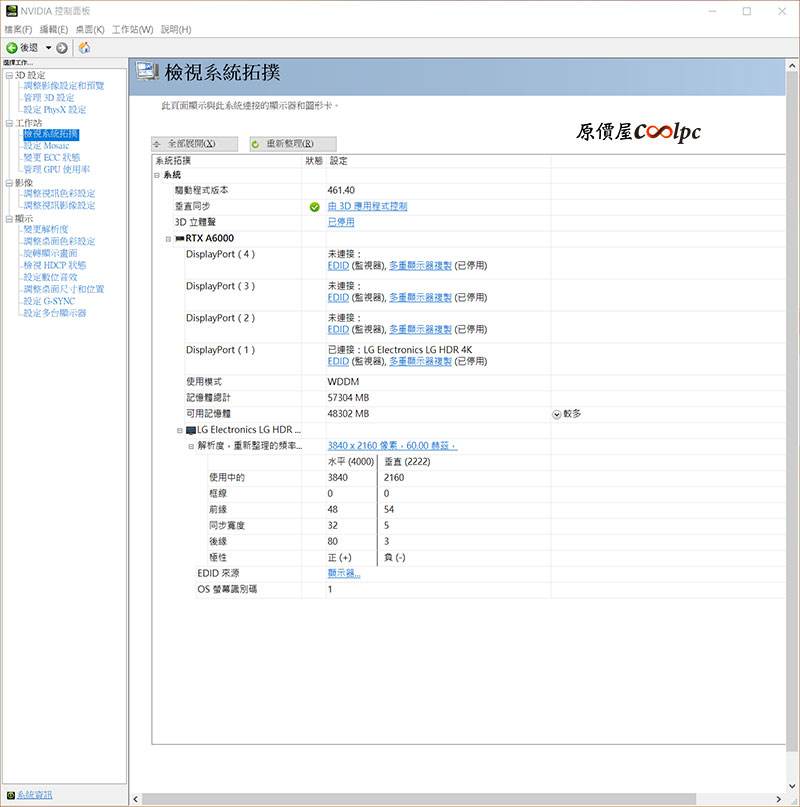
Task: Expand the 較多 memory details chevron
Action: tap(556, 414)
